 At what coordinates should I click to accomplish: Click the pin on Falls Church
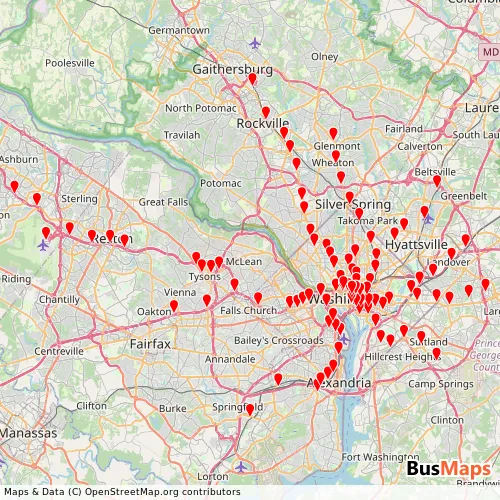pyautogui.click(x=258, y=298)
